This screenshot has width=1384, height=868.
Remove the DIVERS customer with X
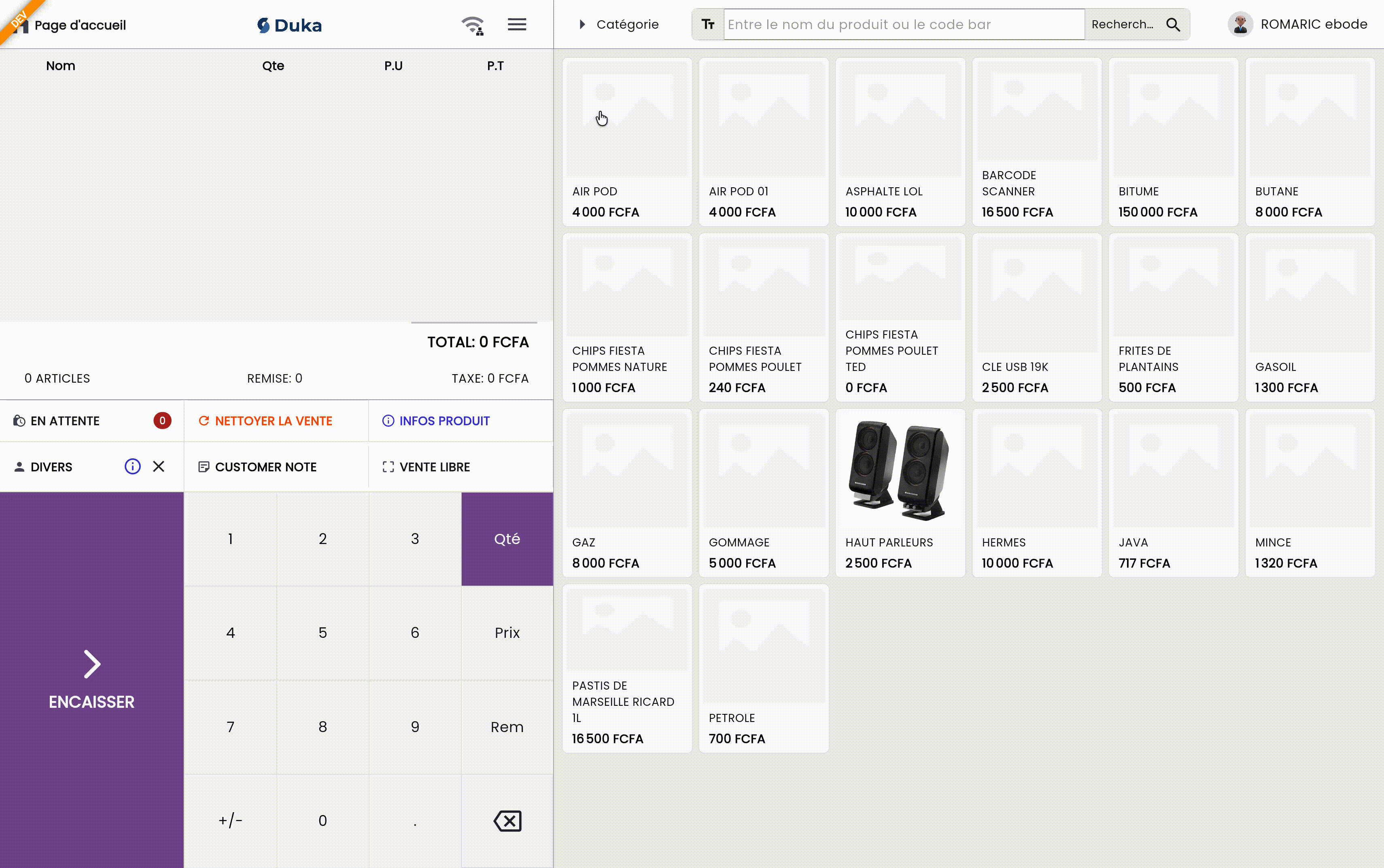point(159,466)
